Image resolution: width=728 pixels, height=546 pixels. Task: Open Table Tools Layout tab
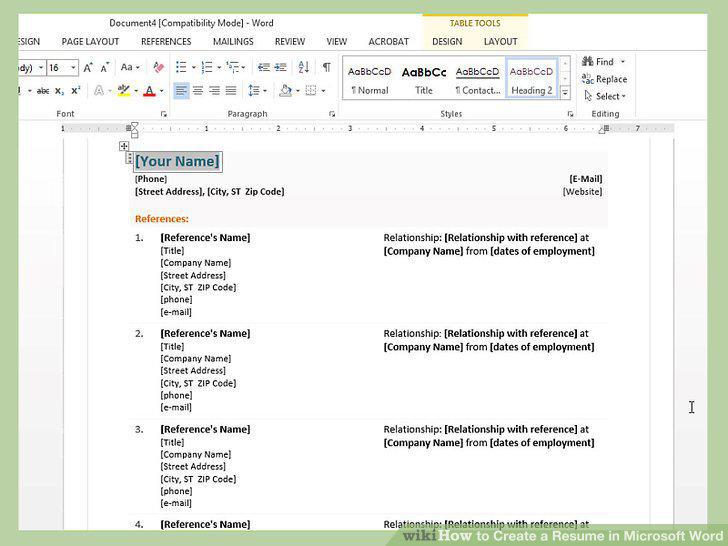(500, 41)
